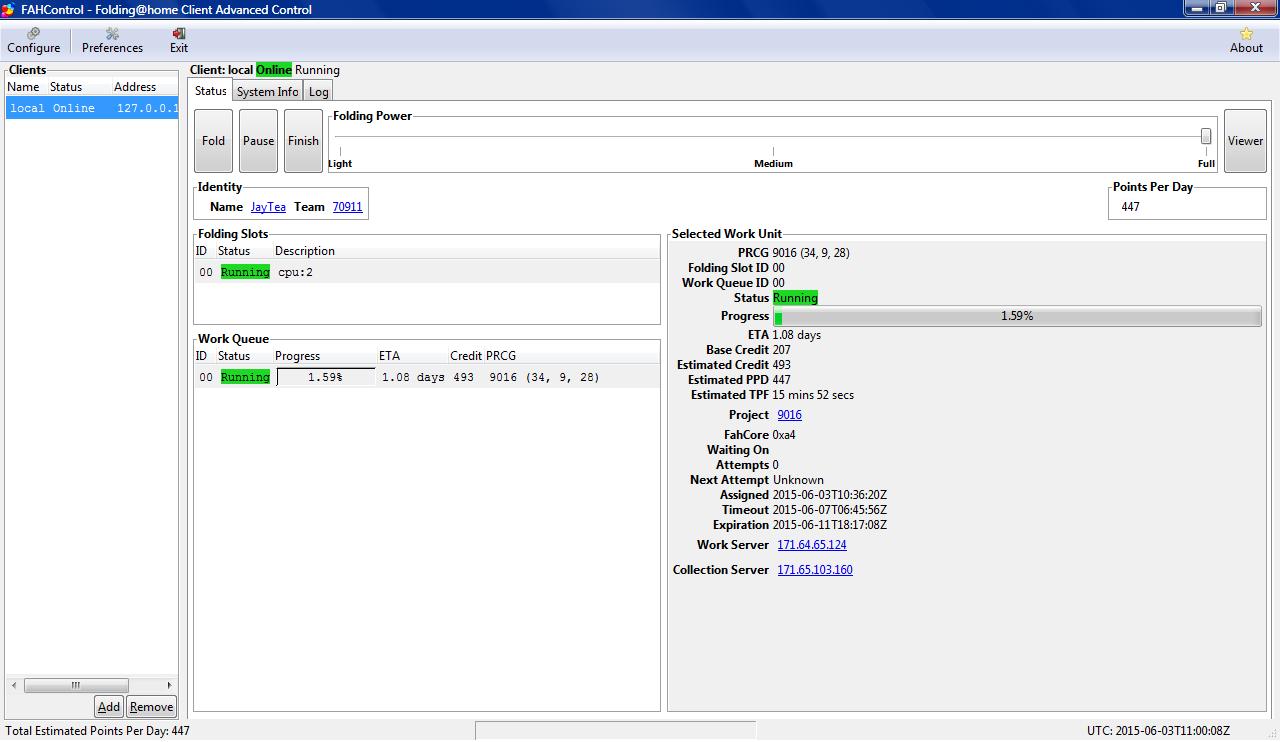Minimize the FAHControl window
Image resolution: width=1280 pixels, height=742 pixels.
pos(1197,8)
